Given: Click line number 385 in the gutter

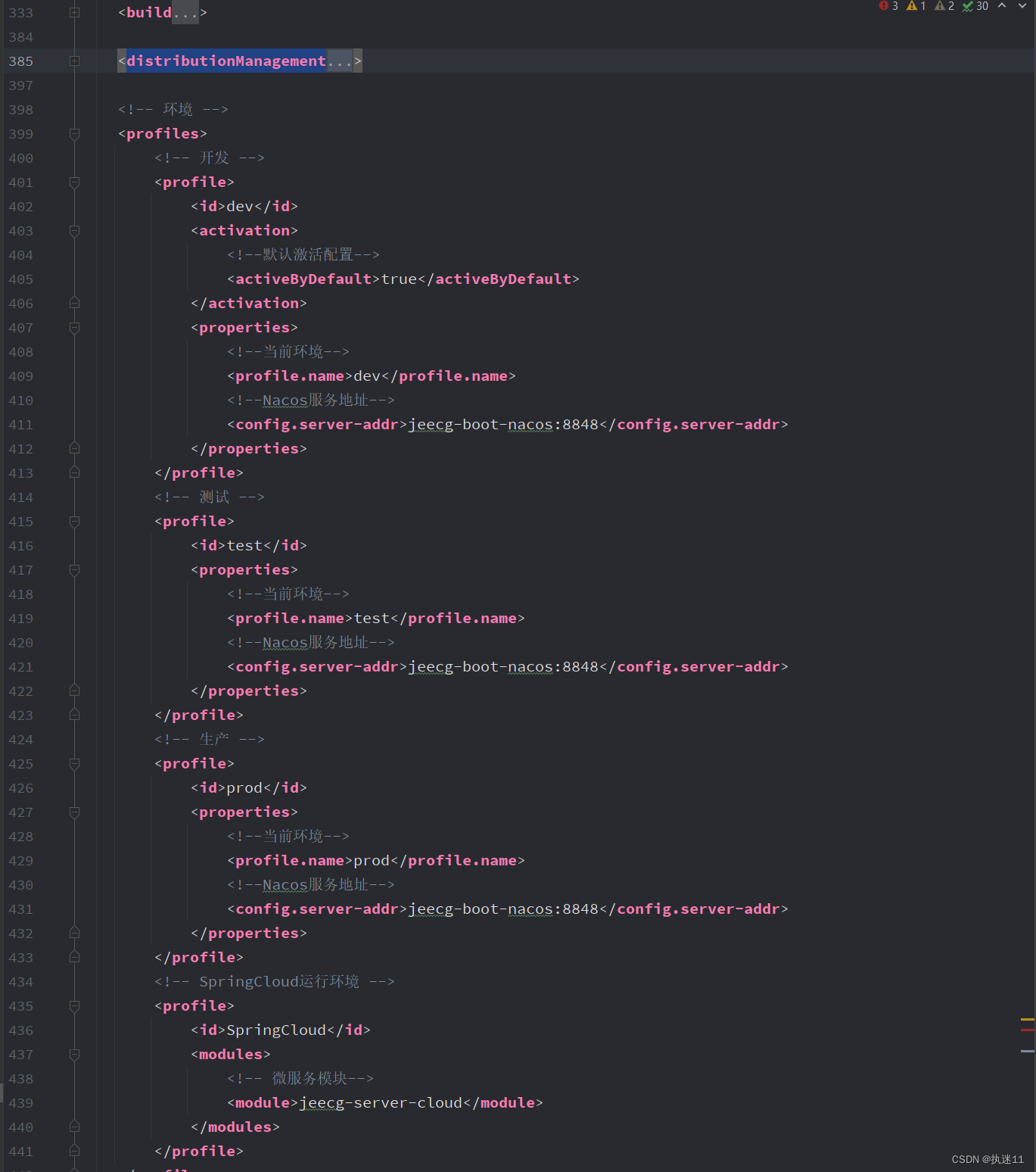Looking at the screenshot, I should (21, 61).
